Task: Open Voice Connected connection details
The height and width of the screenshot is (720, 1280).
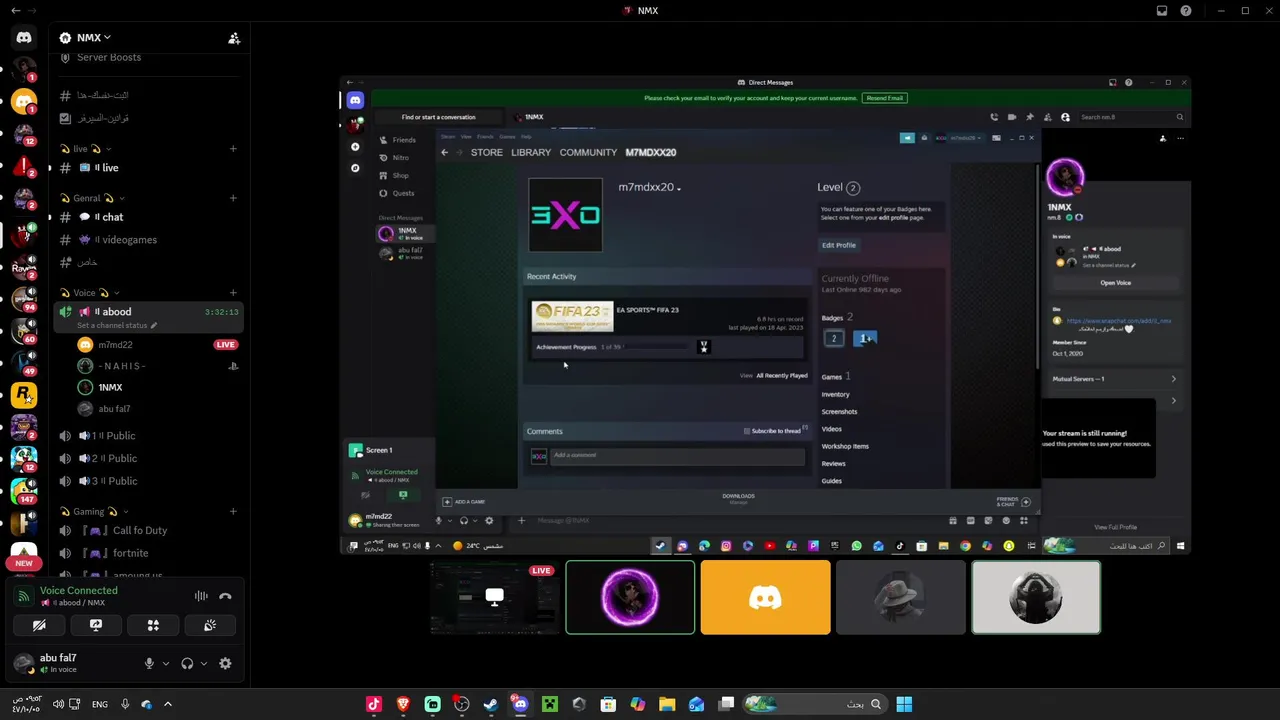Action: tap(78, 591)
